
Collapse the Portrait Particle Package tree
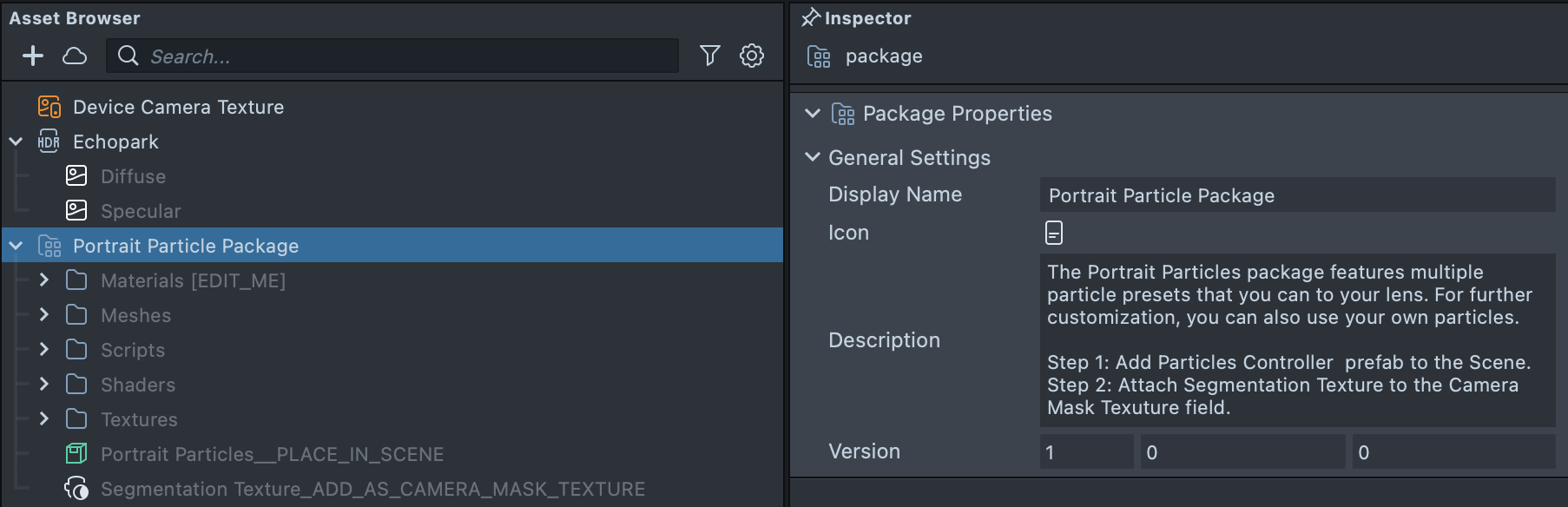[16, 246]
